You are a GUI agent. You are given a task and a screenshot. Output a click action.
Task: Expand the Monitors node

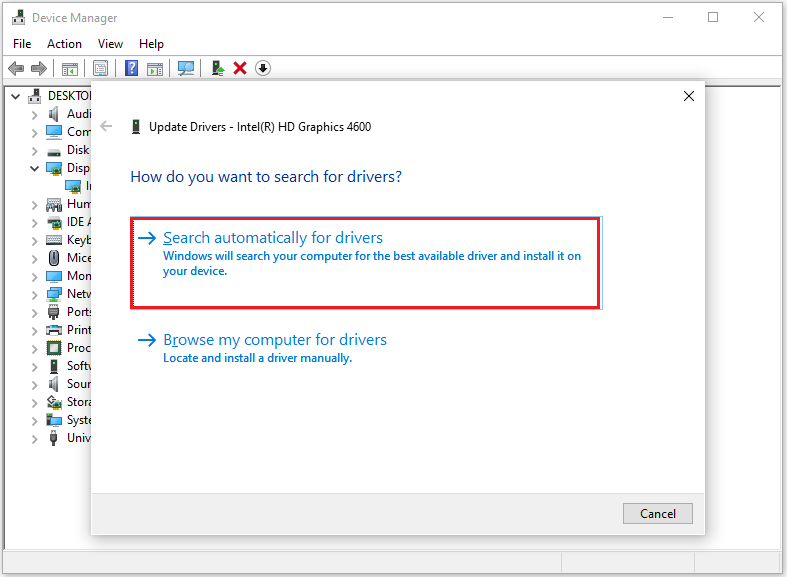coord(34,277)
